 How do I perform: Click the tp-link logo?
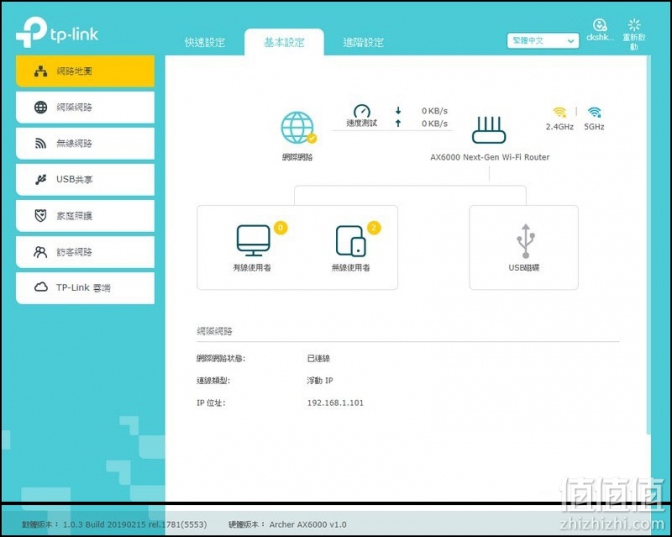57,32
